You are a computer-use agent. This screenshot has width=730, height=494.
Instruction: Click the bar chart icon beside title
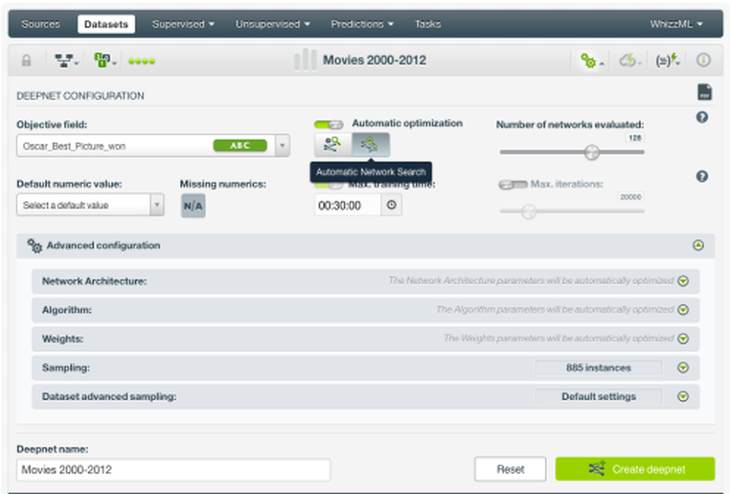pyautogui.click(x=305, y=60)
